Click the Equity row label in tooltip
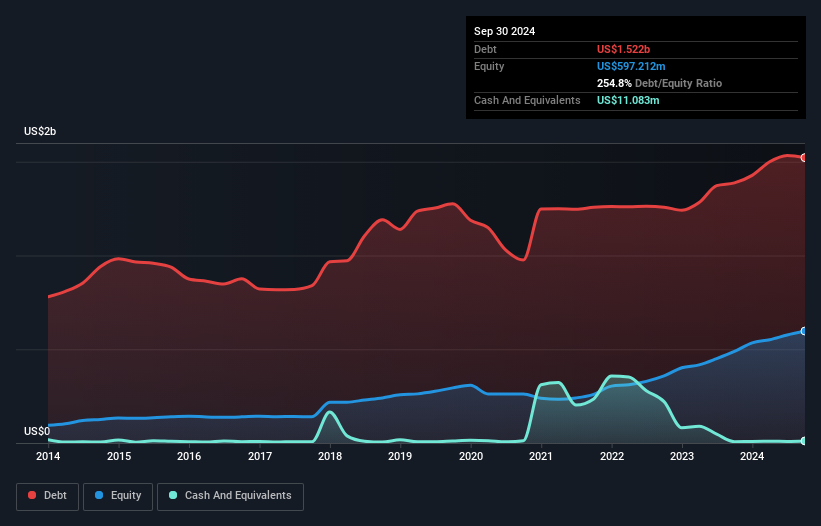821x526 pixels. tap(489, 66)
